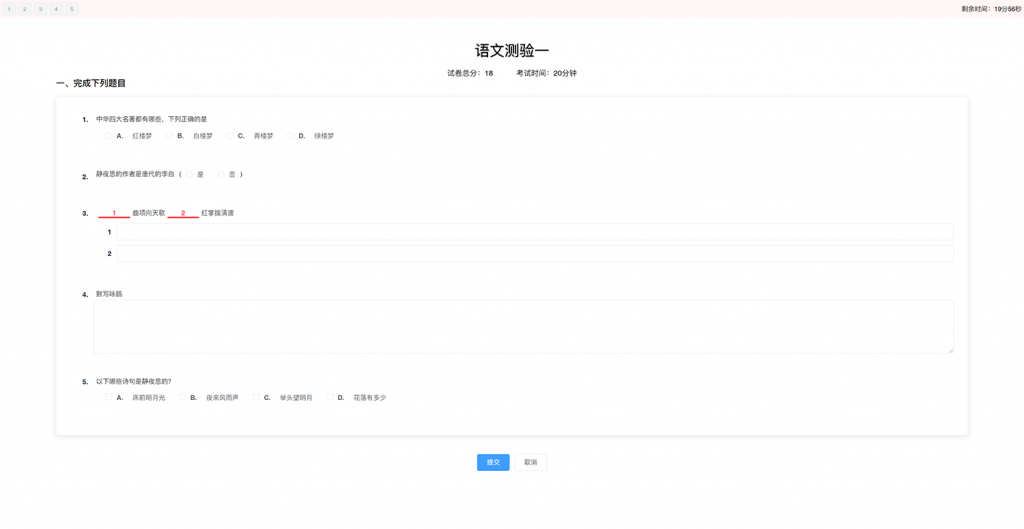This screenshot has height=529, width=1024.
Task: Click the 剩余时间 countdown timer
Action: (x=991, y=9)
